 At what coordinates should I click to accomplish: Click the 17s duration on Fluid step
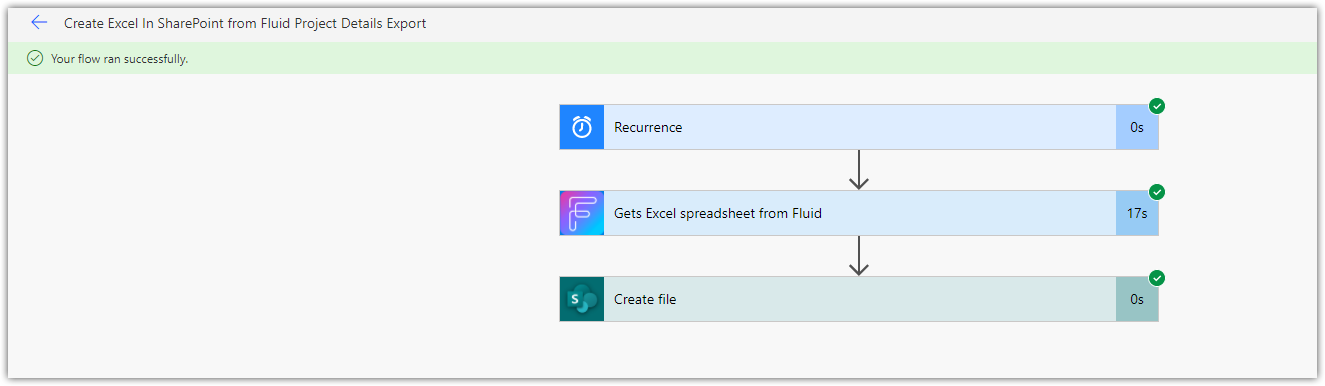pyautogui.click(x=1137, y=213)
